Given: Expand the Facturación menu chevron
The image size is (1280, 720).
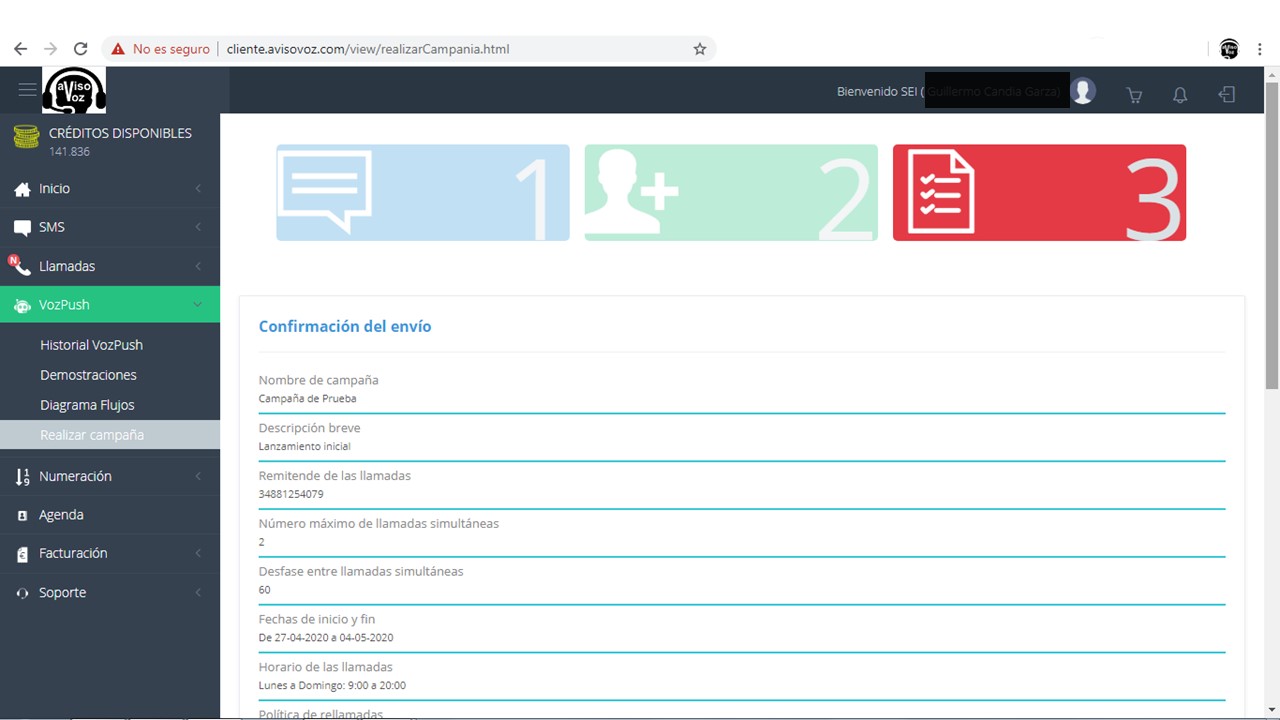Looking at the screenshot, I should coord(198,554).
